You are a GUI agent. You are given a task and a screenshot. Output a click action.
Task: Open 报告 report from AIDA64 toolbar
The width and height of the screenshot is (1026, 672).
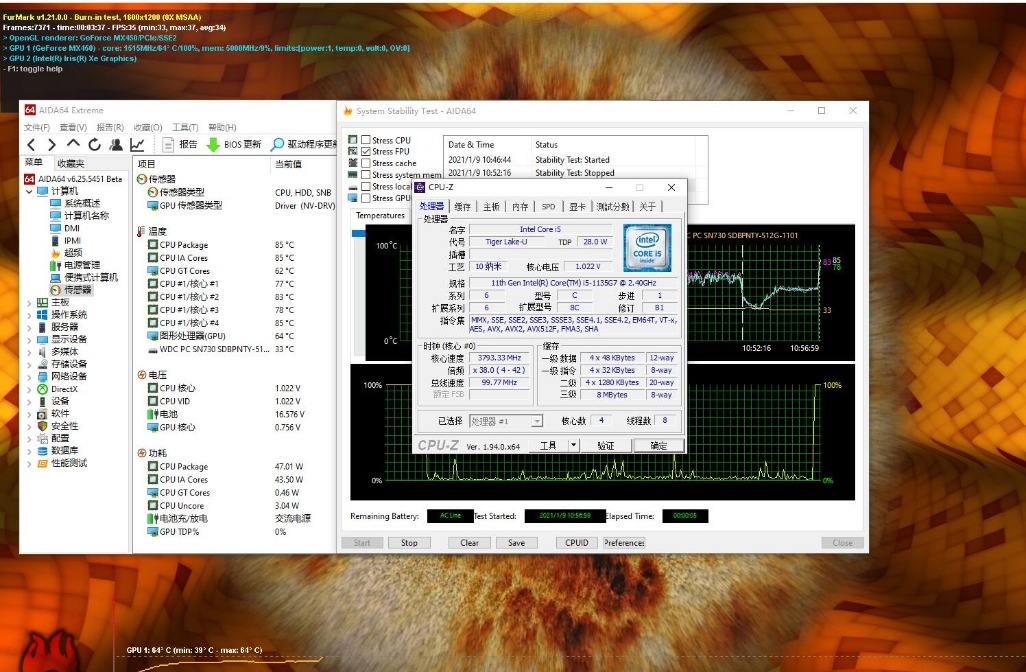pos(179,145)
